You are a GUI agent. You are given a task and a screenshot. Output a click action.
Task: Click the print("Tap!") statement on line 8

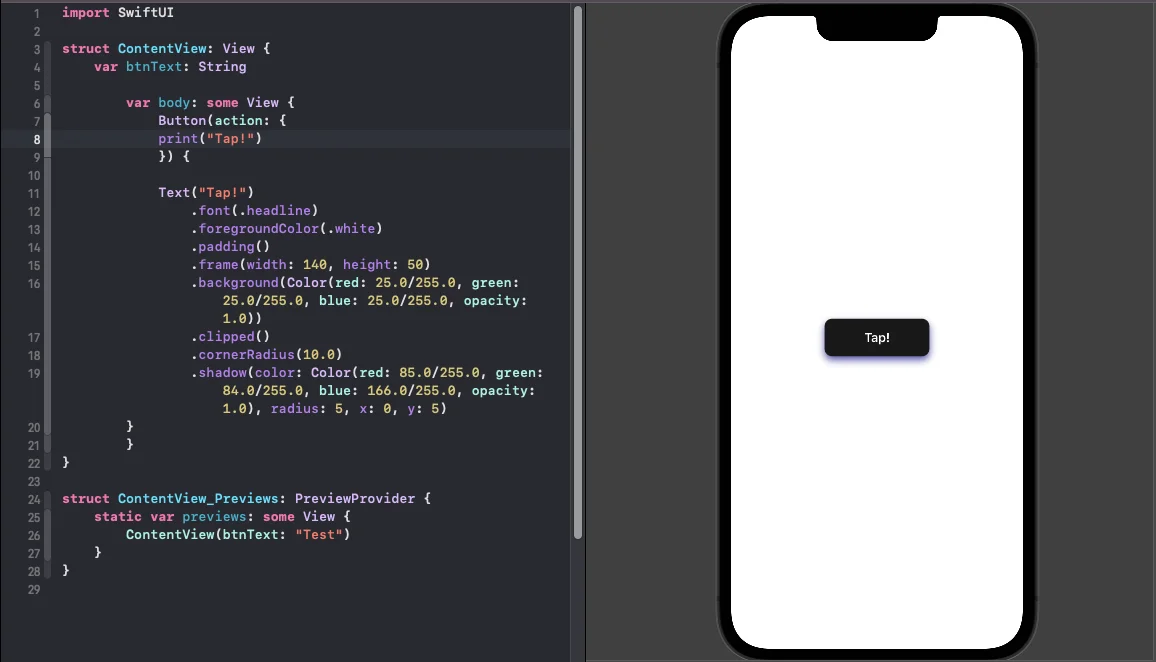point(210,139)
